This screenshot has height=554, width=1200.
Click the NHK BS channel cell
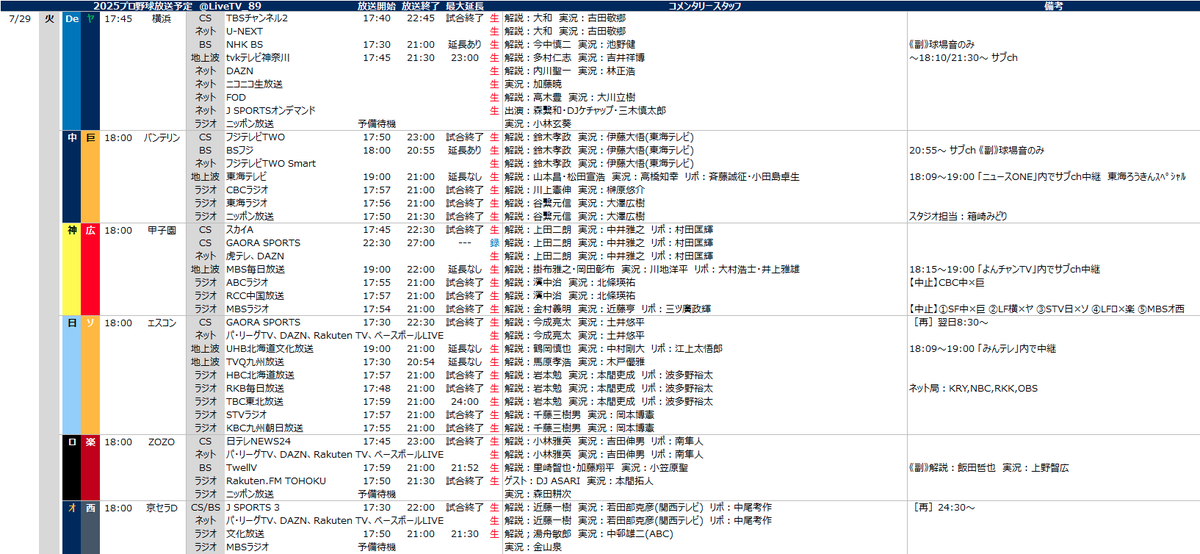243,45
